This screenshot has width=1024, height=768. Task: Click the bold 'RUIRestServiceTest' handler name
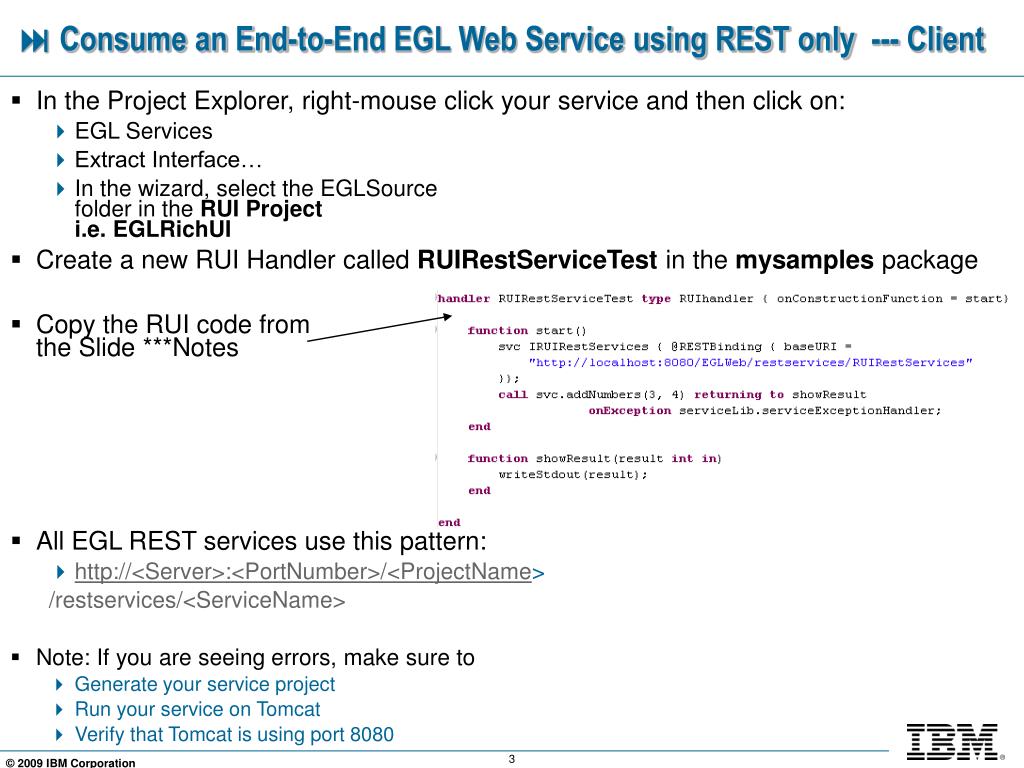point(537,260)
